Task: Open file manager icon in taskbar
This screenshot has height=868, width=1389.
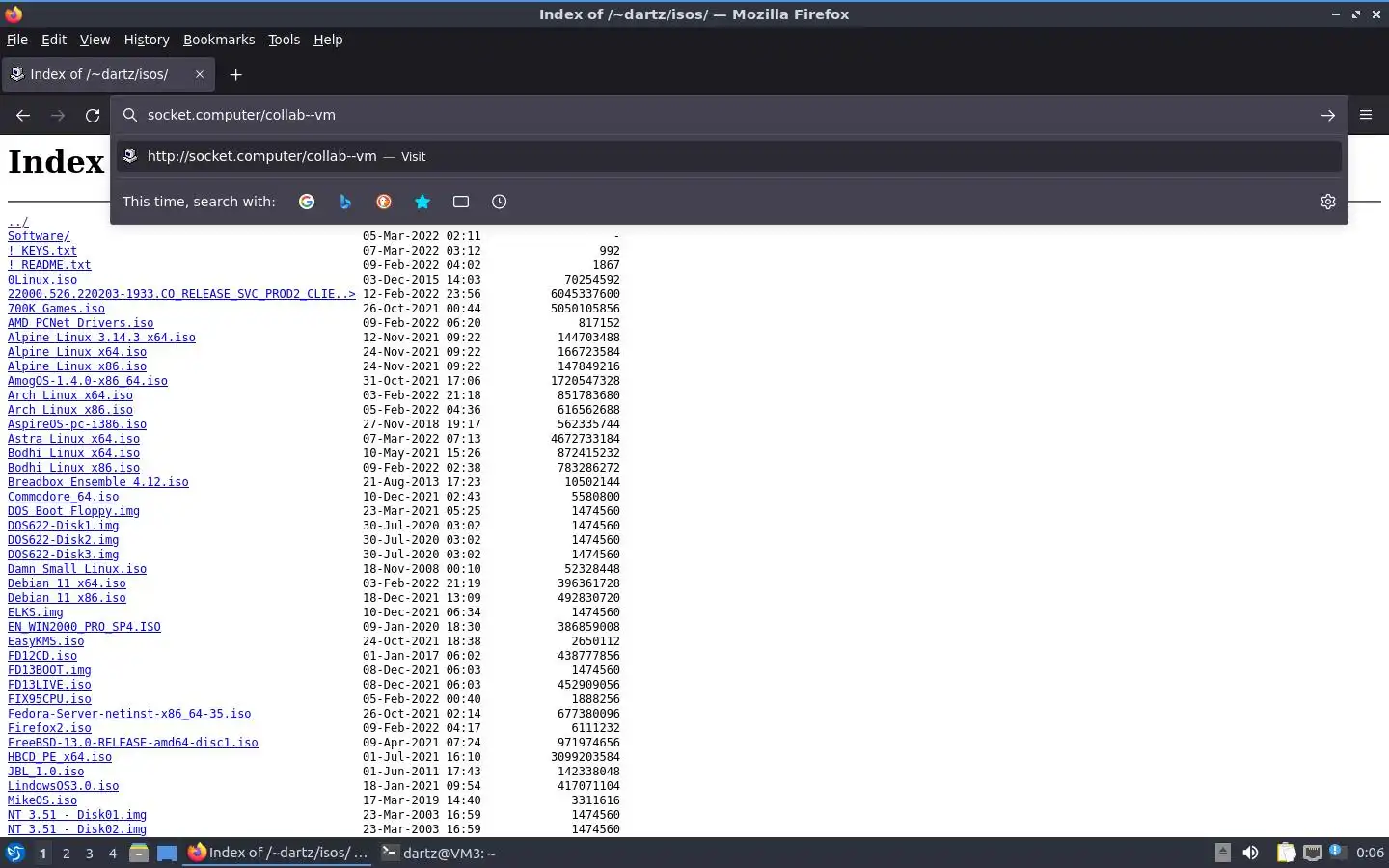Action: (139, 853)
